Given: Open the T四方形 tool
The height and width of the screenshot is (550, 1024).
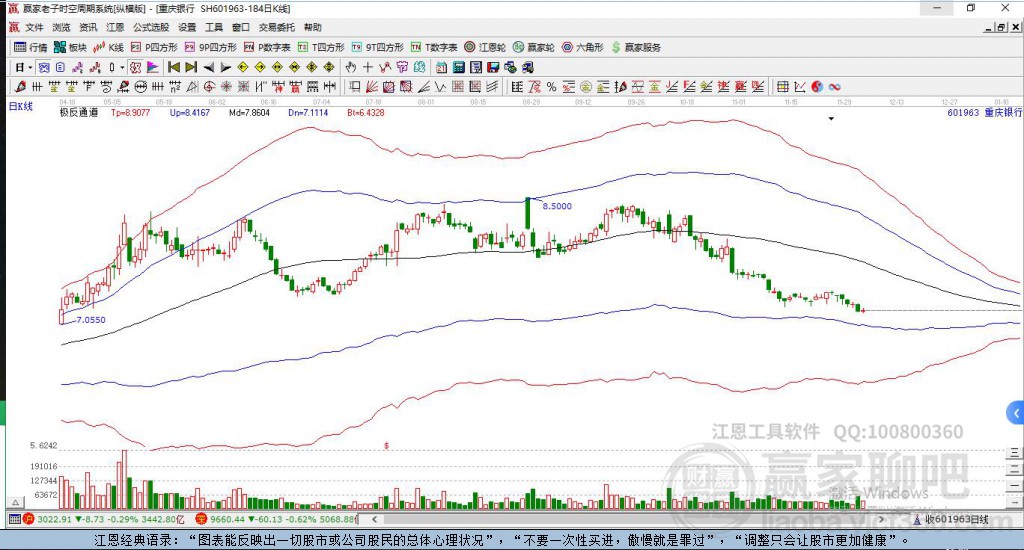Looking at the screenshot, I should pos(321,47).
